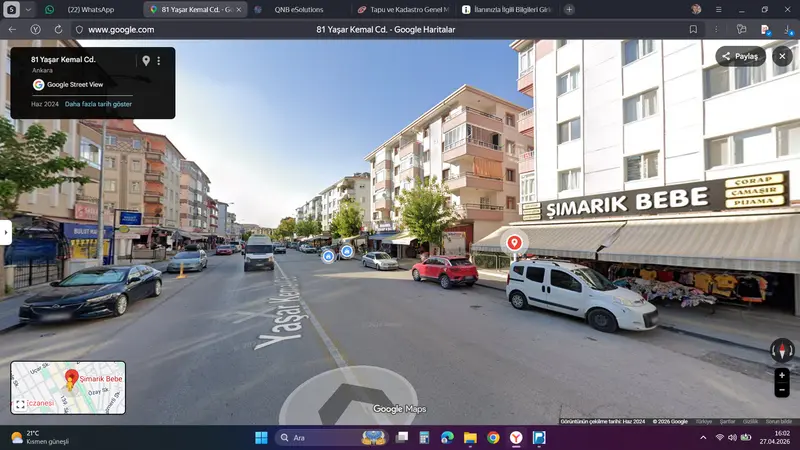The width and height of the screenshot is (800, 450).
Task: Click the volume icon in system tray
Action: point(732,438)
